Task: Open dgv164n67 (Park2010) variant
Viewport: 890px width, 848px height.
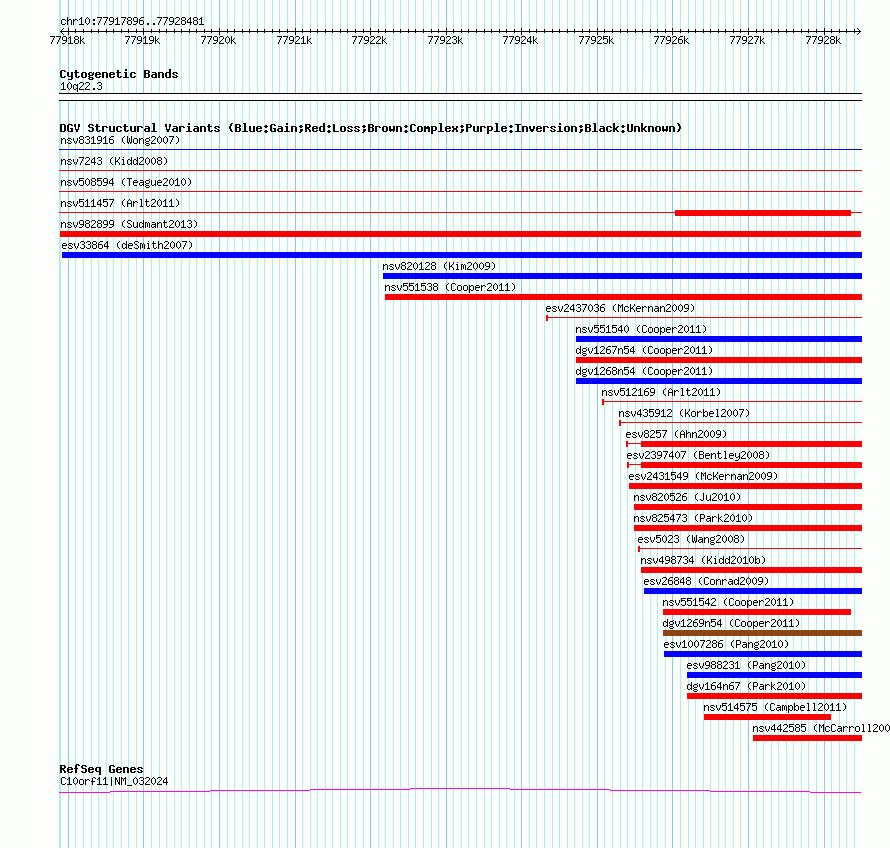Action: (x=746, y=686)
